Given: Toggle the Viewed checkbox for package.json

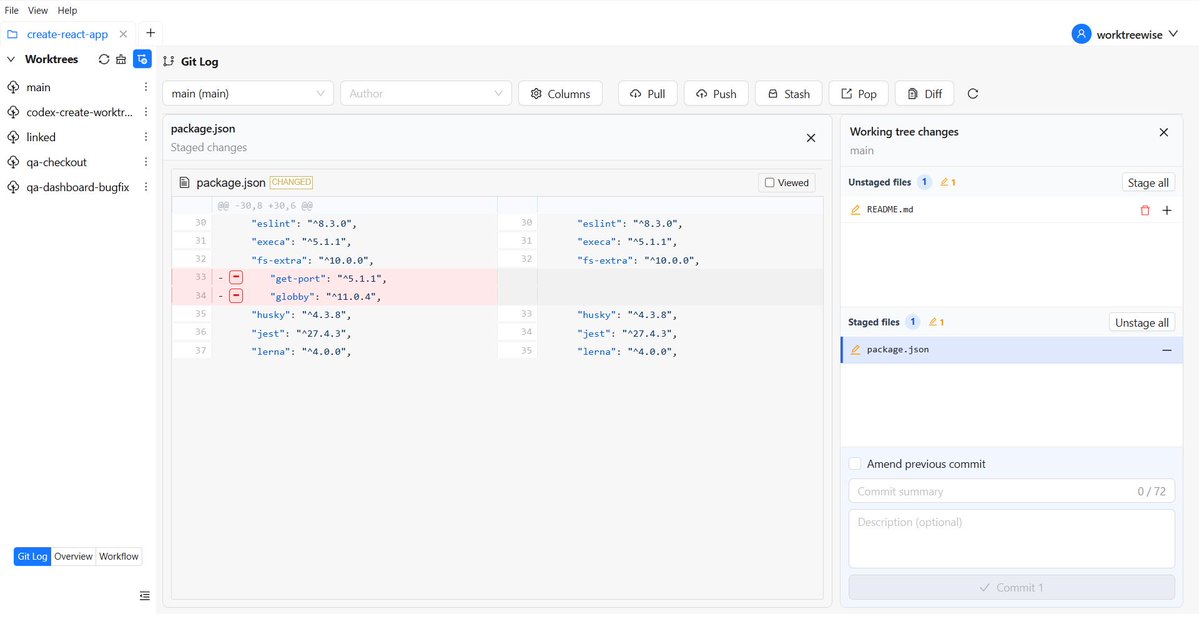Looking at the screenshot, I should (x=770, y=183).
